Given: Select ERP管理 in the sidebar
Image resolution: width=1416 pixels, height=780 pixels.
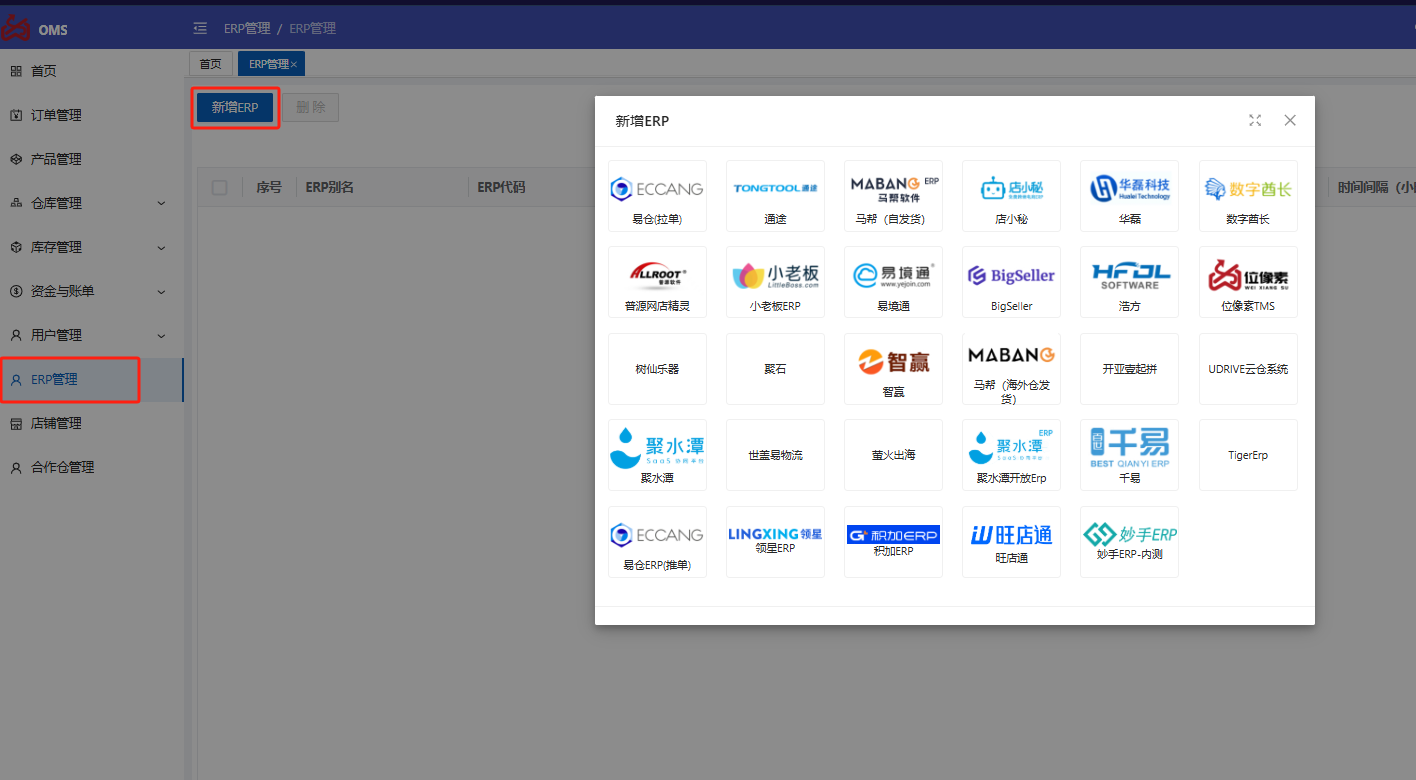Looking at the screenshot, I should [x=92, y=379].
